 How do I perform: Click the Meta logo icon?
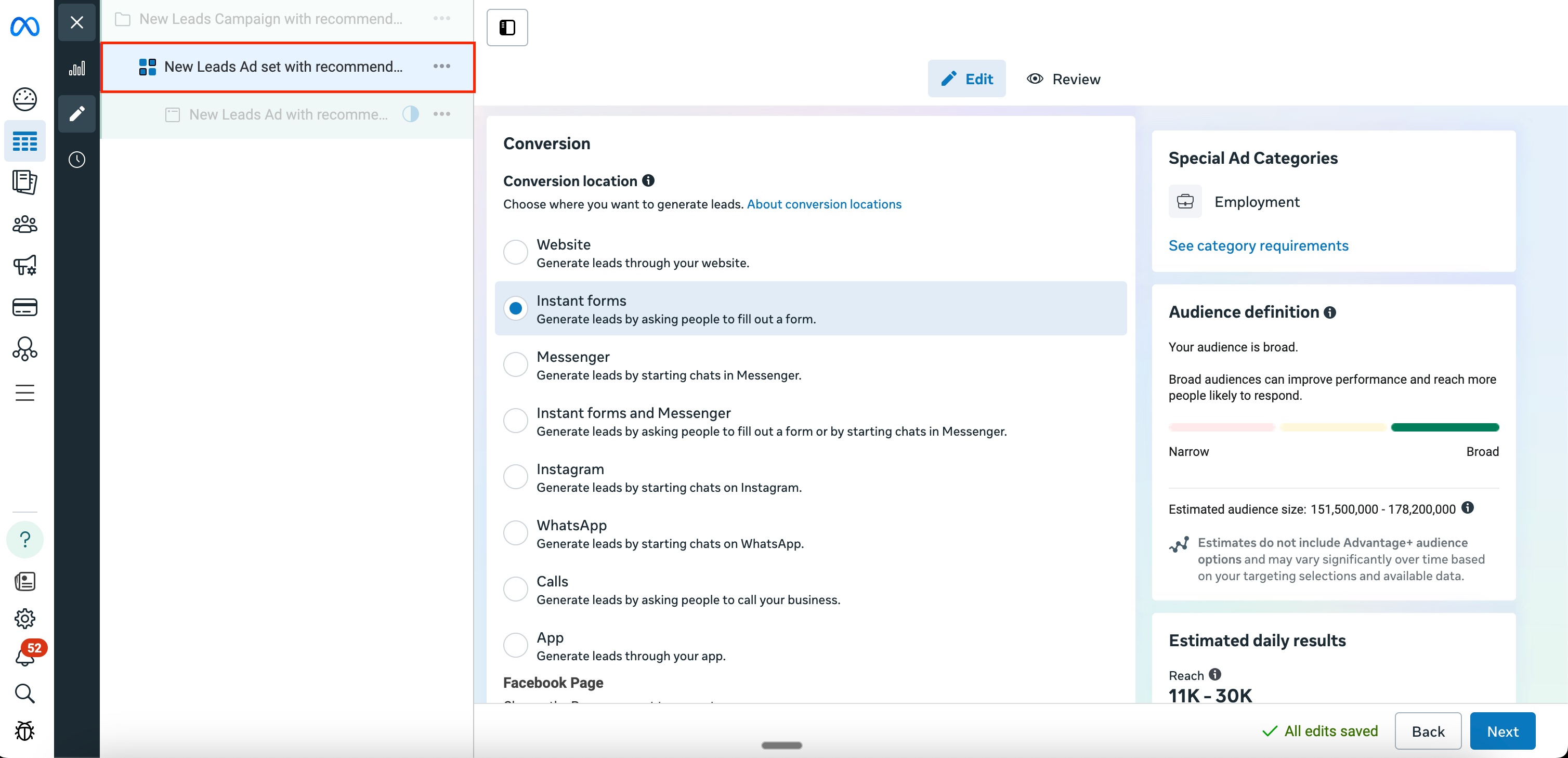click(25, 27)
